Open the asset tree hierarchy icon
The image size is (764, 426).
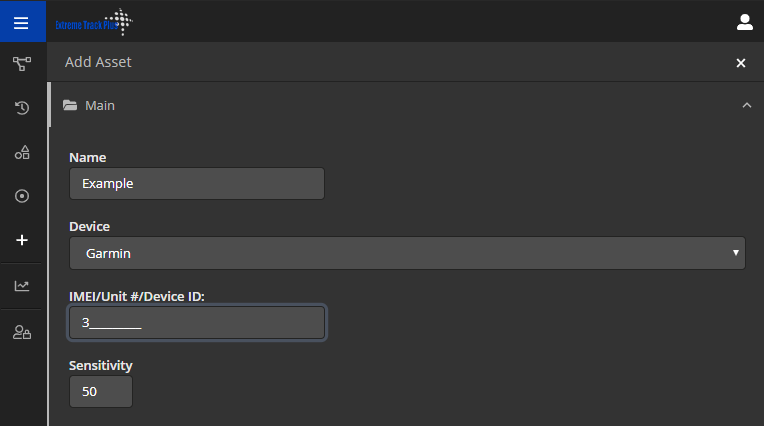pyautogui.click(x=22, y=63)
